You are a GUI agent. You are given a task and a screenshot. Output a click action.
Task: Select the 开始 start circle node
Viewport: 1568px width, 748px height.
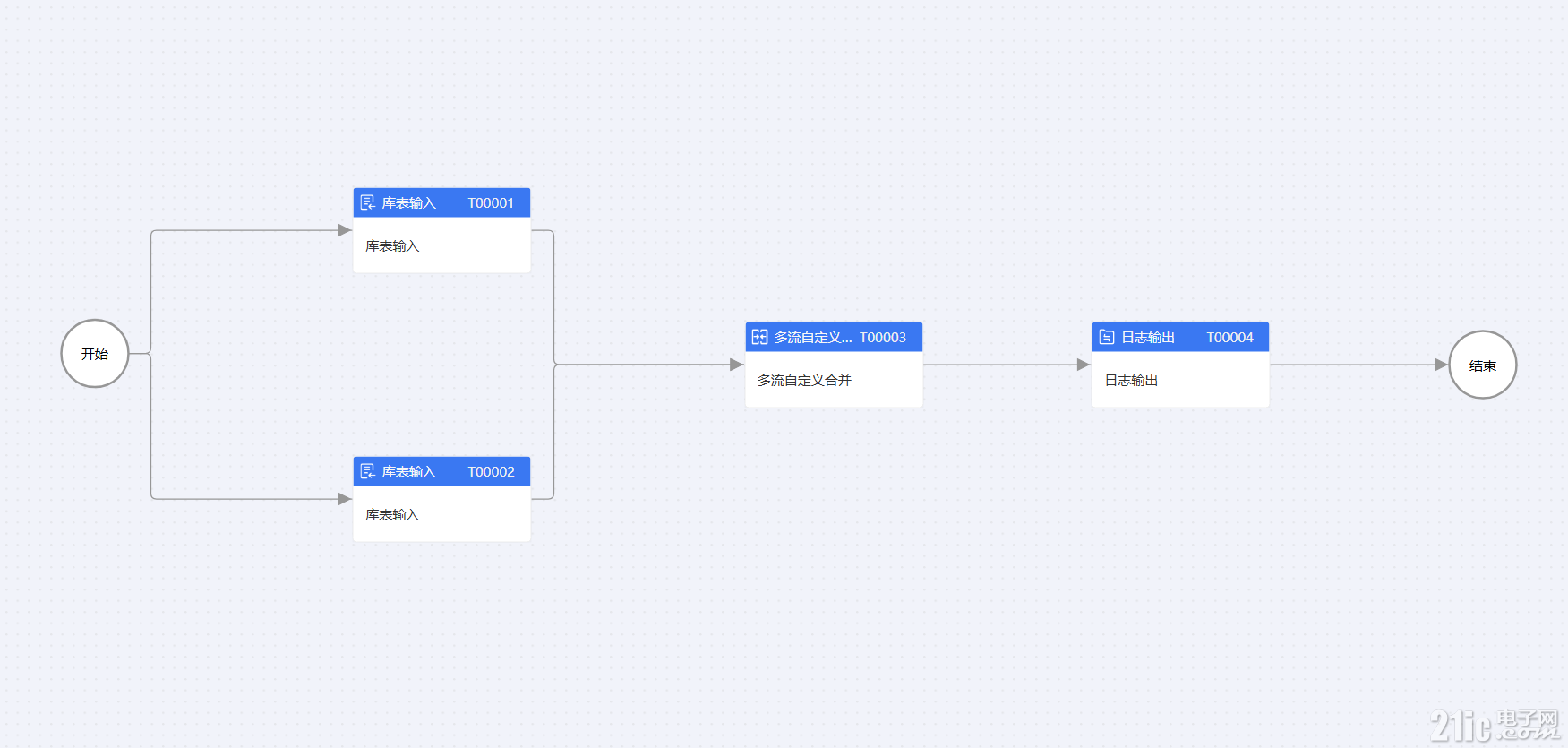pyautogui.click(x=95, y=354)
